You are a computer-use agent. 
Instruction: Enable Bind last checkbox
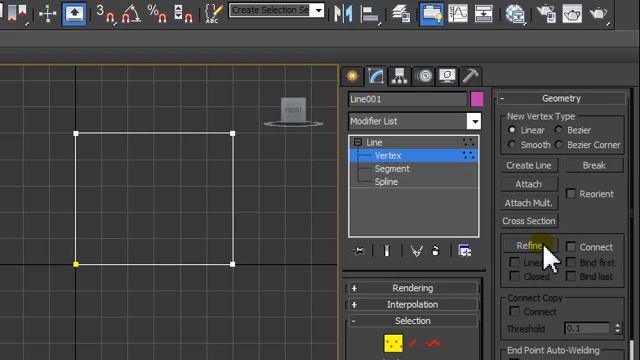coord(571,276)
